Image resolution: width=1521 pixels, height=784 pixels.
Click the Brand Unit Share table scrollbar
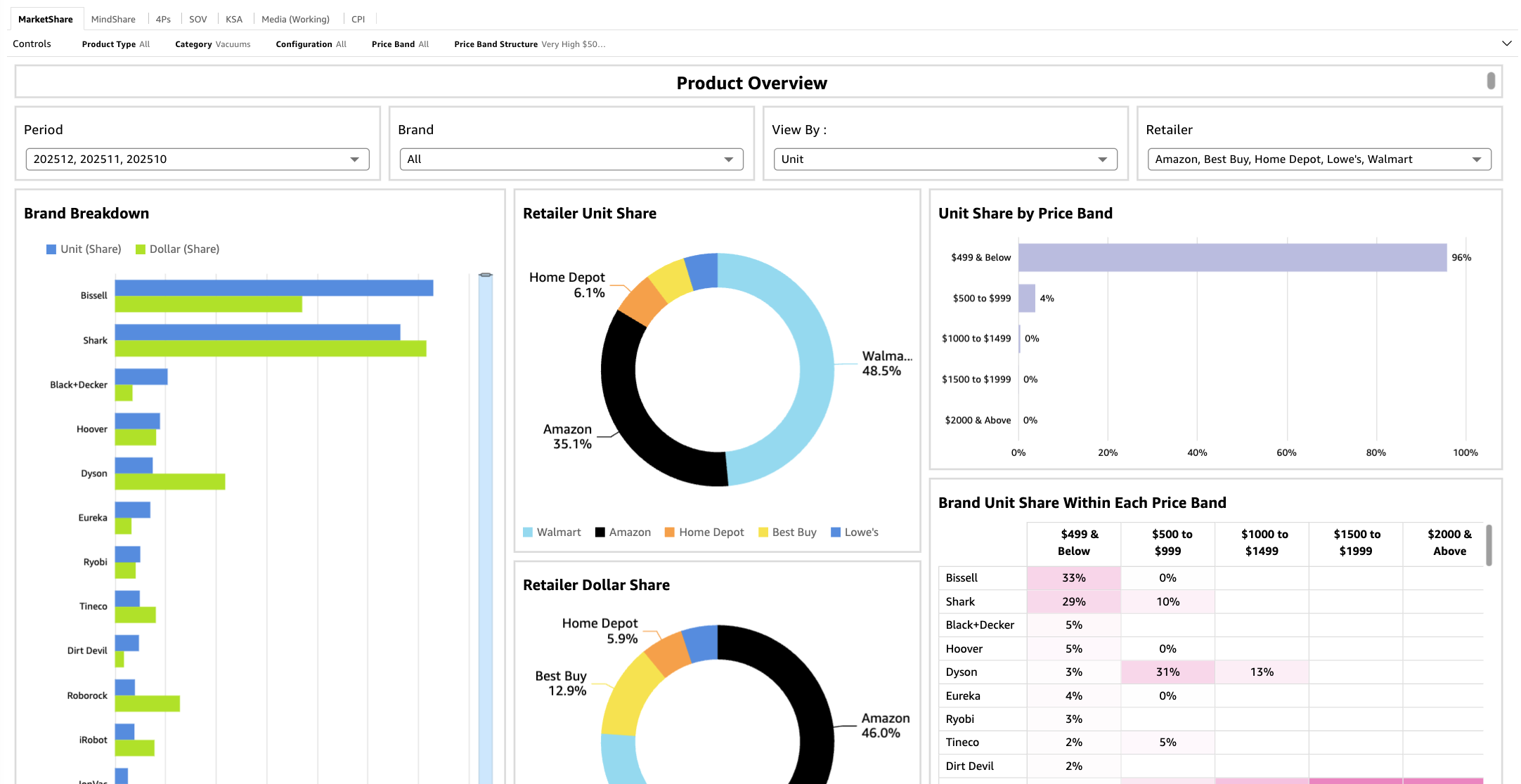1489,545
